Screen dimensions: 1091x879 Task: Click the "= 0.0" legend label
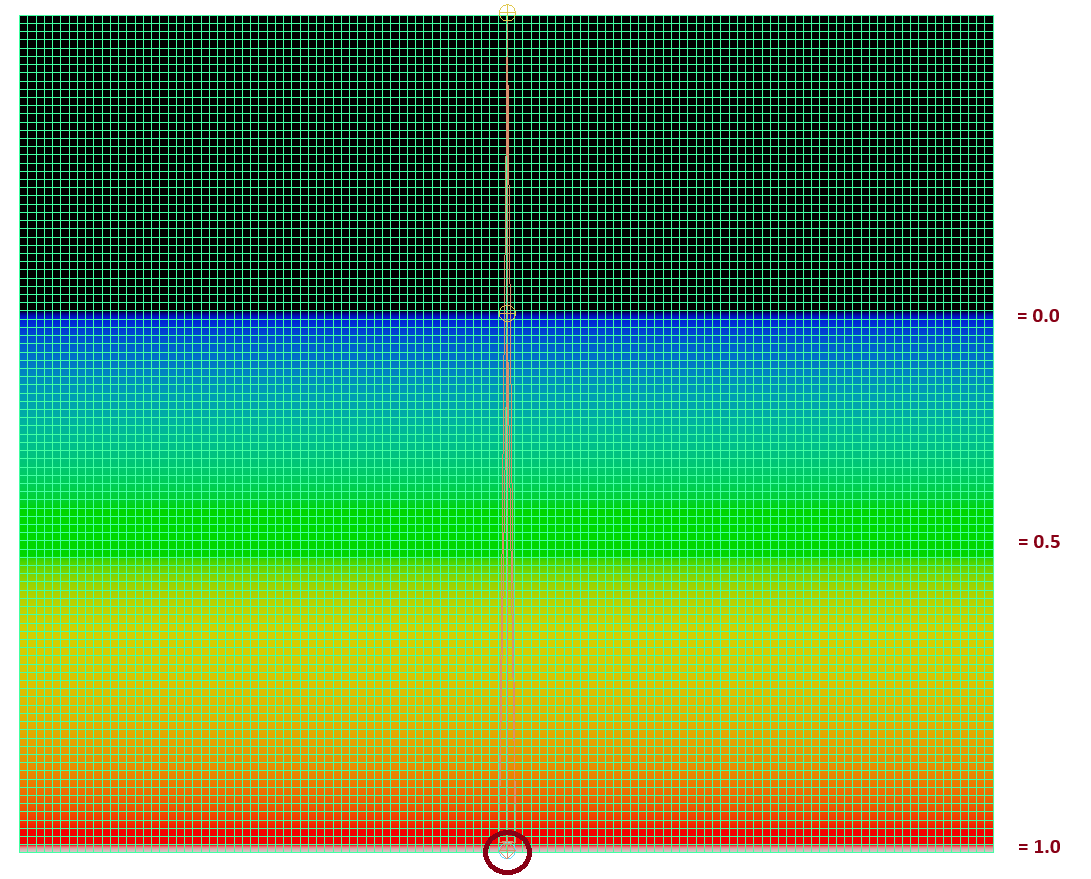click(x=1038, y=316)
